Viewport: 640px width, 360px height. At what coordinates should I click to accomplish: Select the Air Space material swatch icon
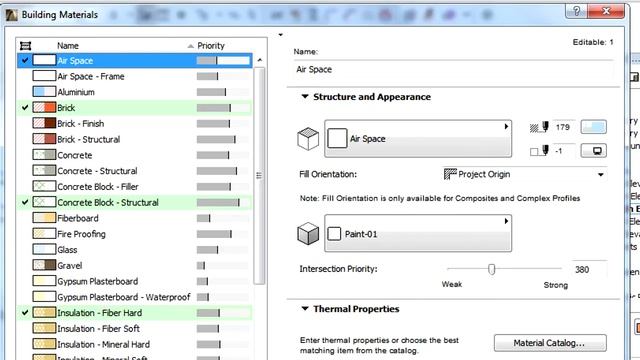[44, 60]
